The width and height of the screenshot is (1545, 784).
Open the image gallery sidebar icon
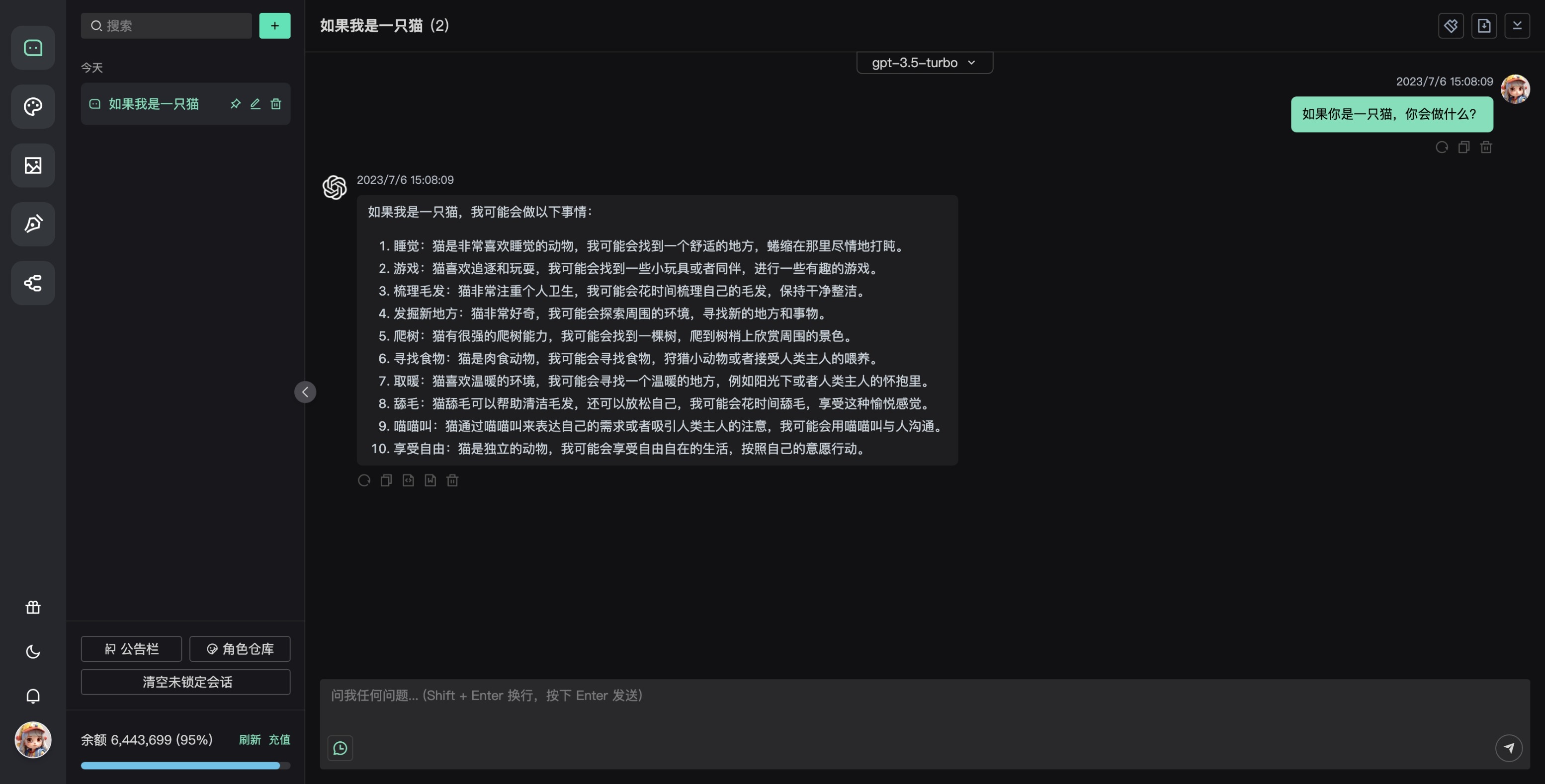(33, 165)
